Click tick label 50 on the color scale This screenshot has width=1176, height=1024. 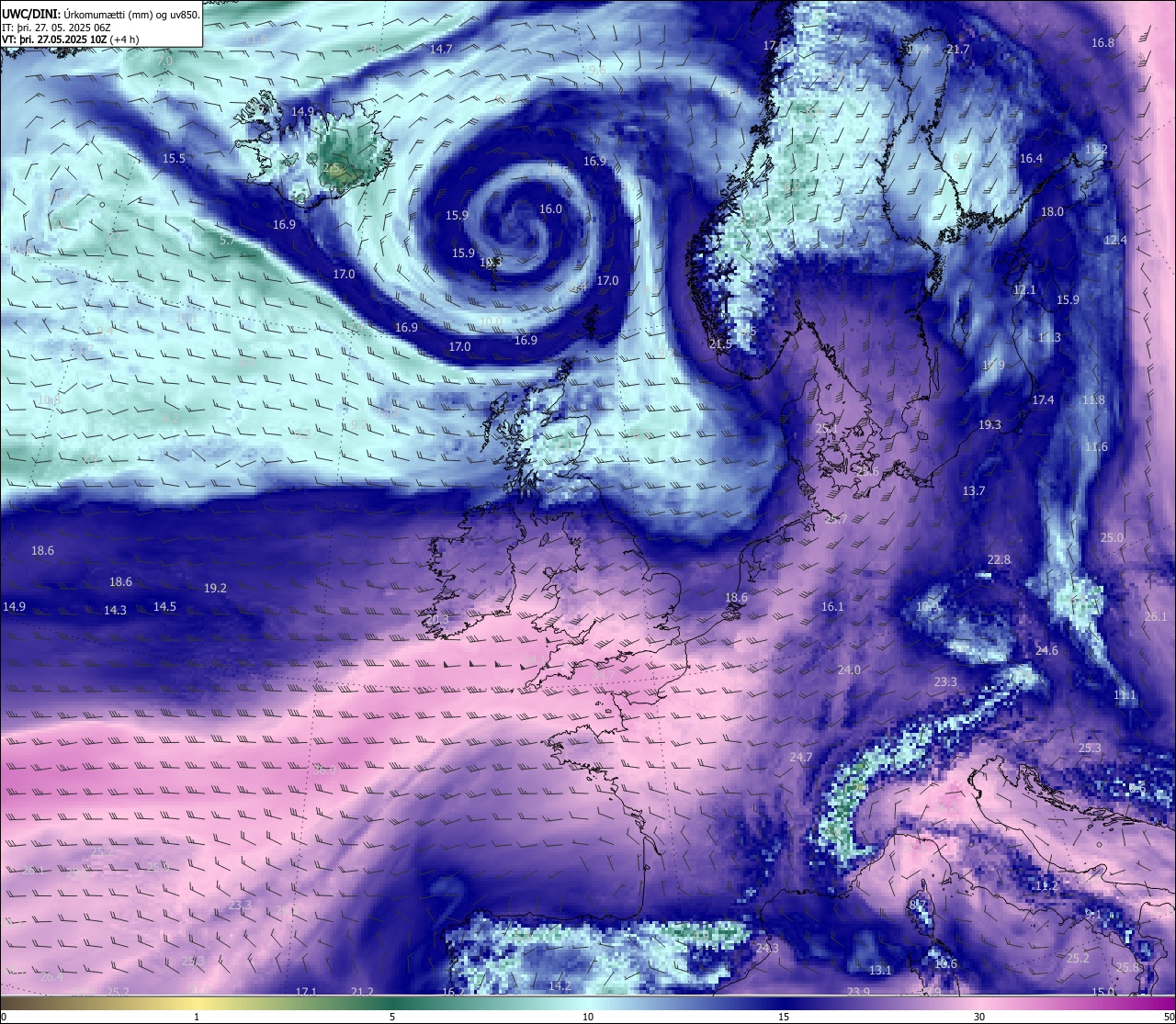pyautogui.click(x=1169, y=1017)
